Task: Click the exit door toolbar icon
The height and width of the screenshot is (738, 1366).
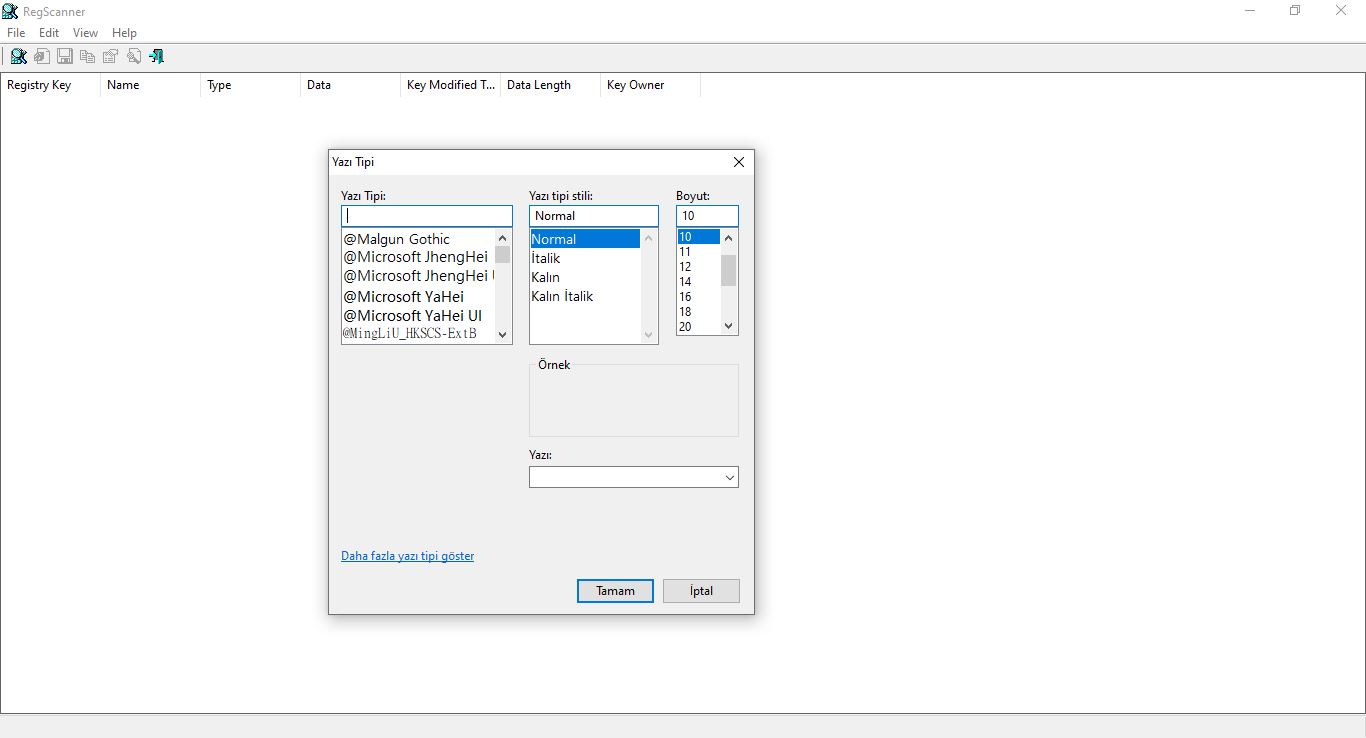Action: click(x=157, y=56)
